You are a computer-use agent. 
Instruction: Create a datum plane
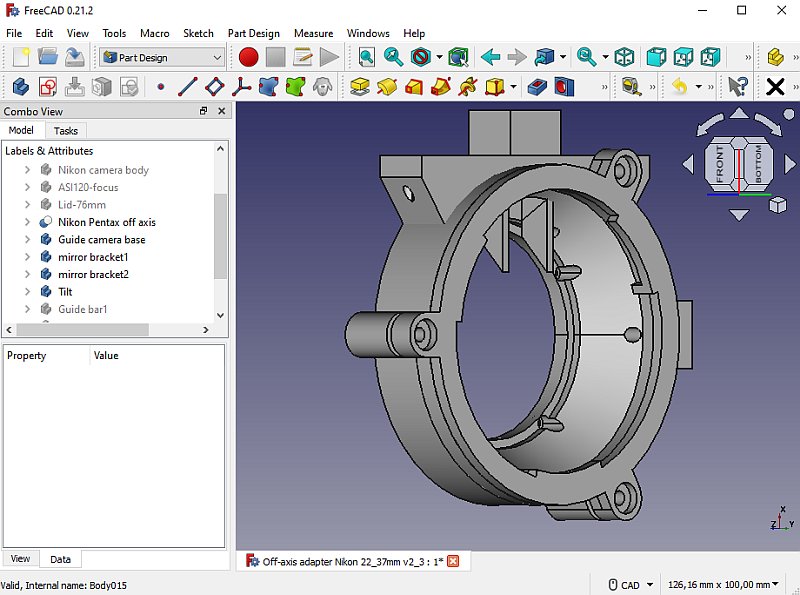pos(215,87)
